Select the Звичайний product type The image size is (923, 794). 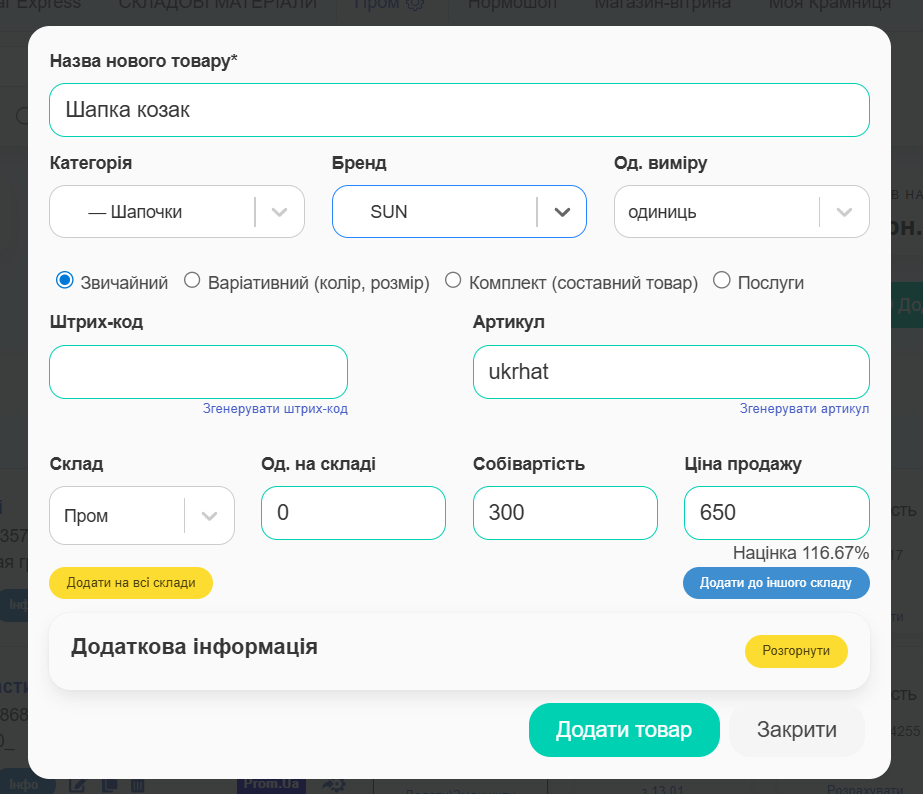click(65, 281)
